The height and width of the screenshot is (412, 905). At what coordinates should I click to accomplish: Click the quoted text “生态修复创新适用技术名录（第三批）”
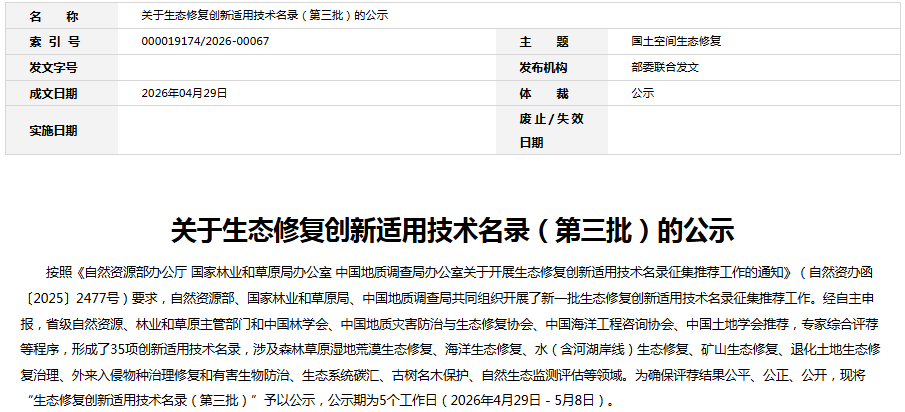pyautogui.click(x=144, y=400)
